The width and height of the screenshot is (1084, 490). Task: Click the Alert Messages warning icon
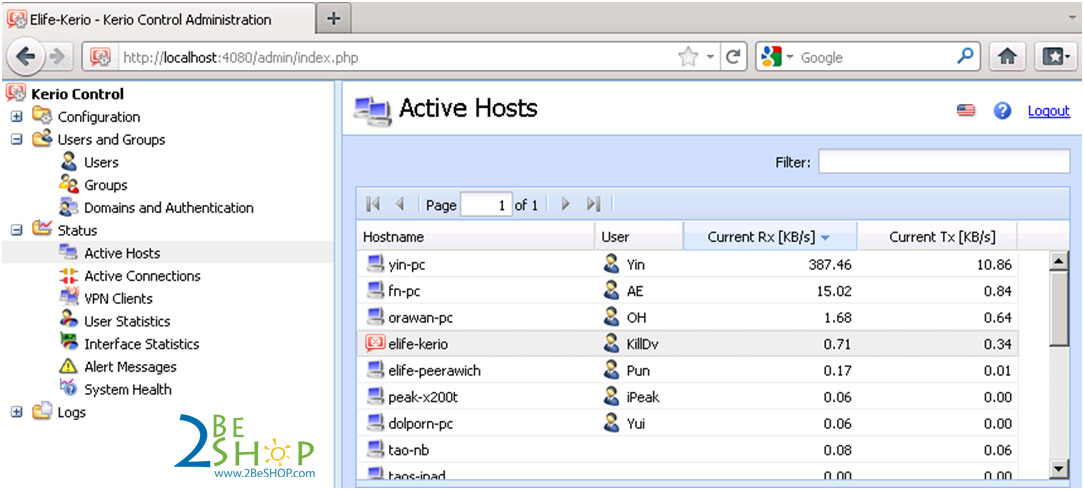click(x=68, y=366)
